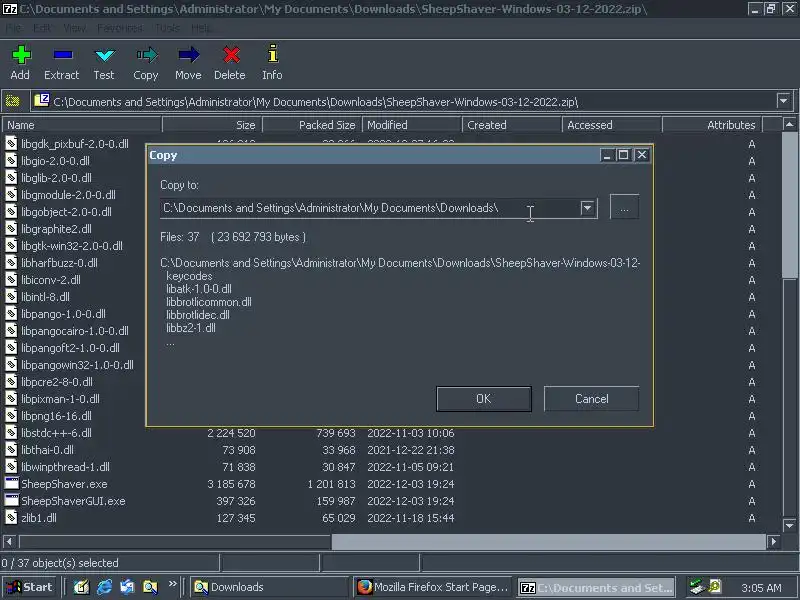Select the libgdk_pixbuf-2.0-0.dll file name
The image size is (800, 600).
[x=74, y=144]
